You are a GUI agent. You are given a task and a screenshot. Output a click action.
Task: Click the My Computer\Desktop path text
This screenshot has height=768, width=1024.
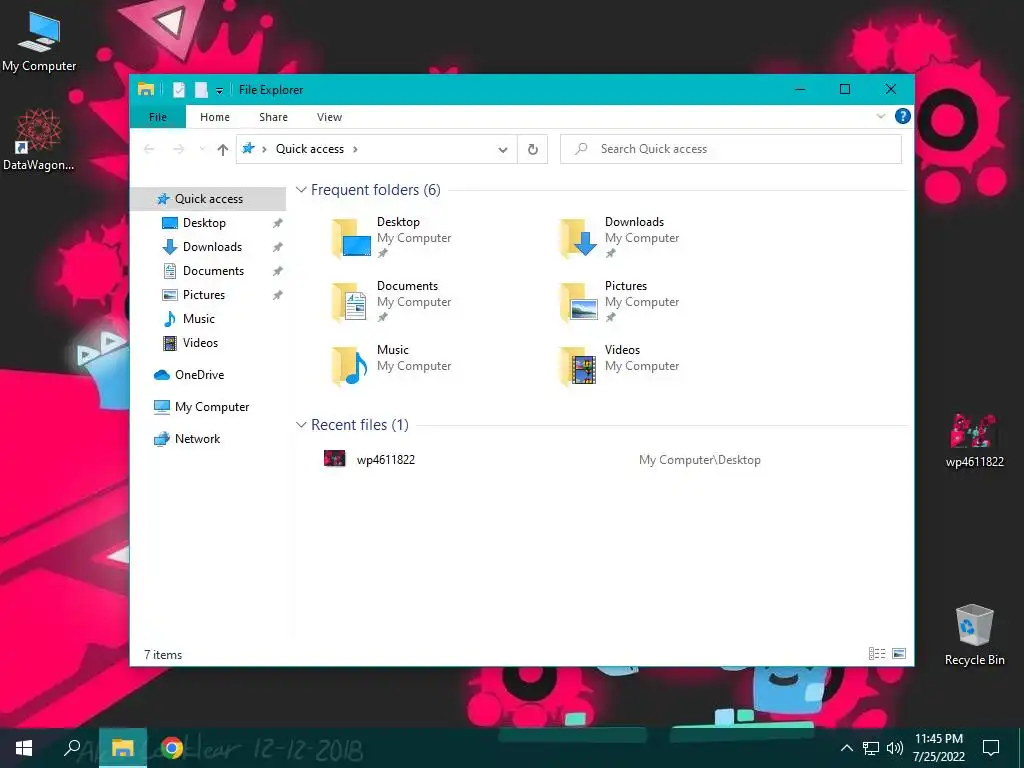coord(699,460)
